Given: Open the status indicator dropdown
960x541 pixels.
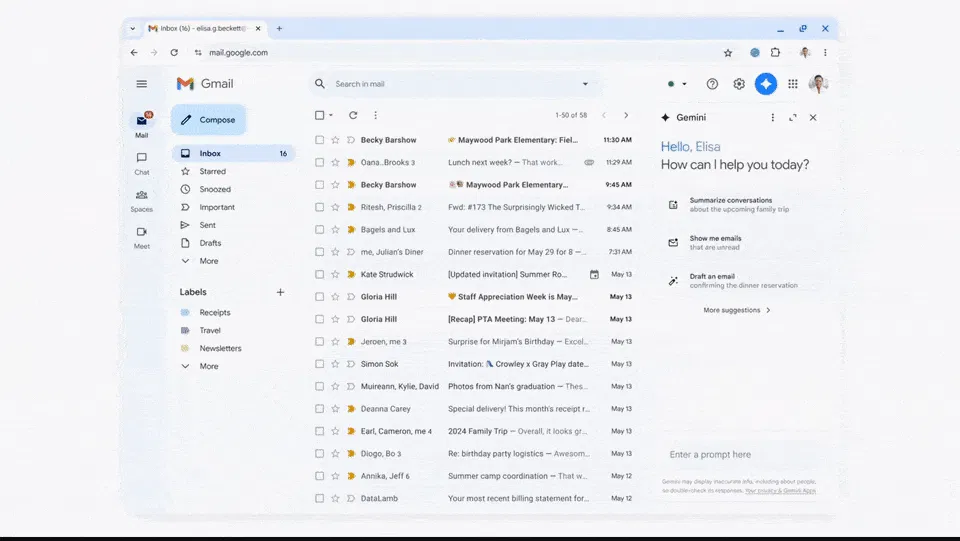Looking at the screenshot, I should coord(677,84).
